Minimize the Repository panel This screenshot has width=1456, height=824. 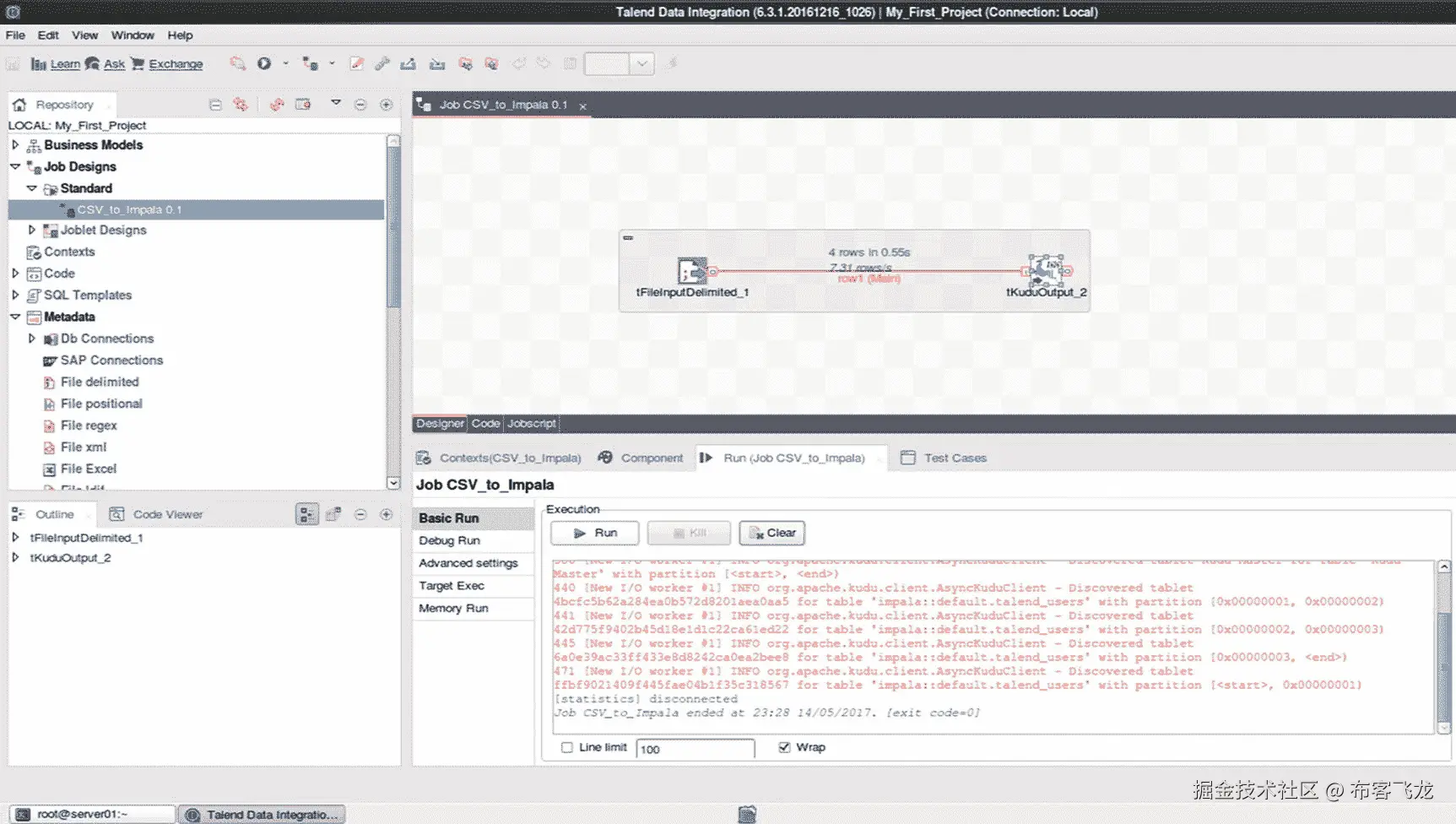pos(360,105)
